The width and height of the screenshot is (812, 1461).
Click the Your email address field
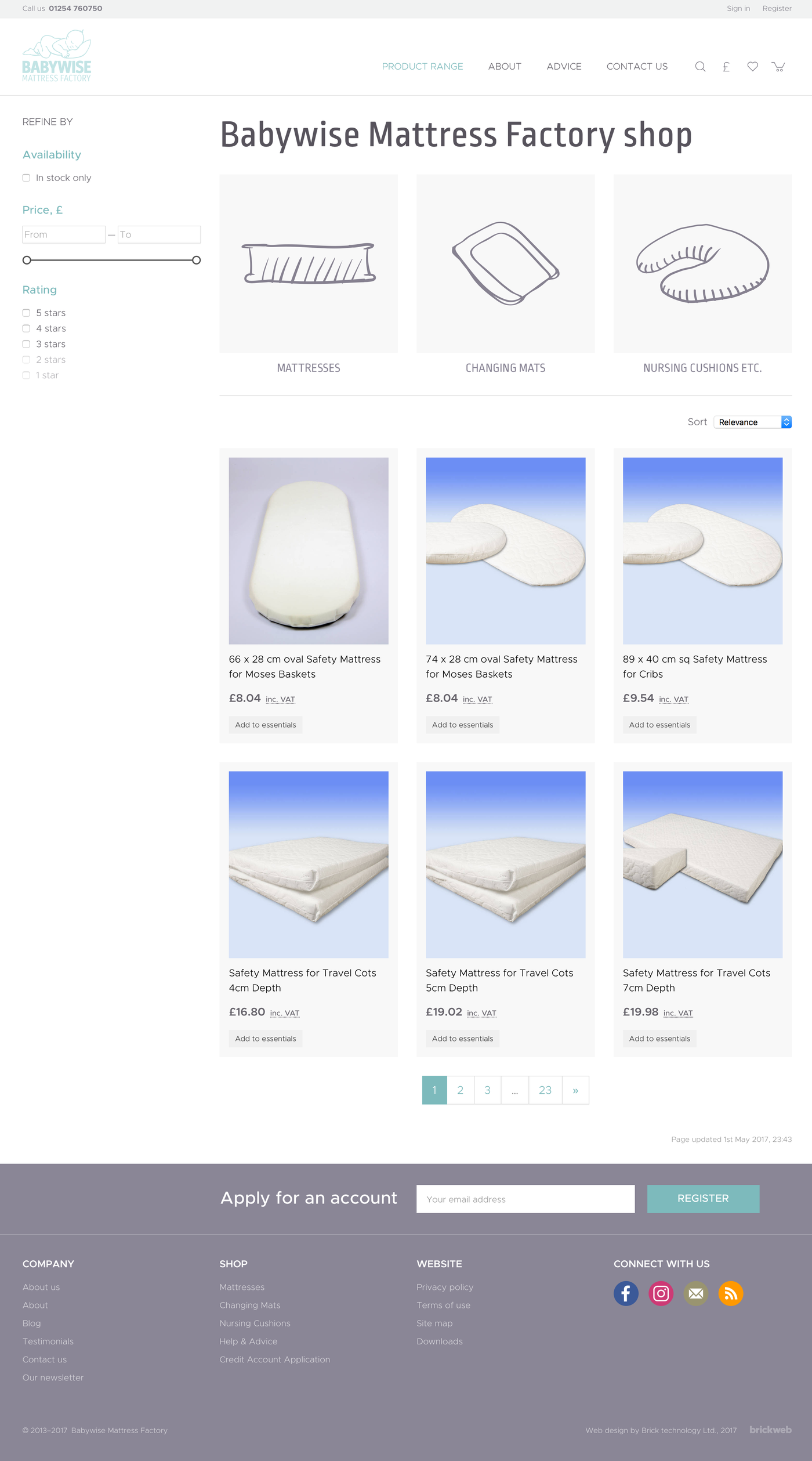(525, 1199)
